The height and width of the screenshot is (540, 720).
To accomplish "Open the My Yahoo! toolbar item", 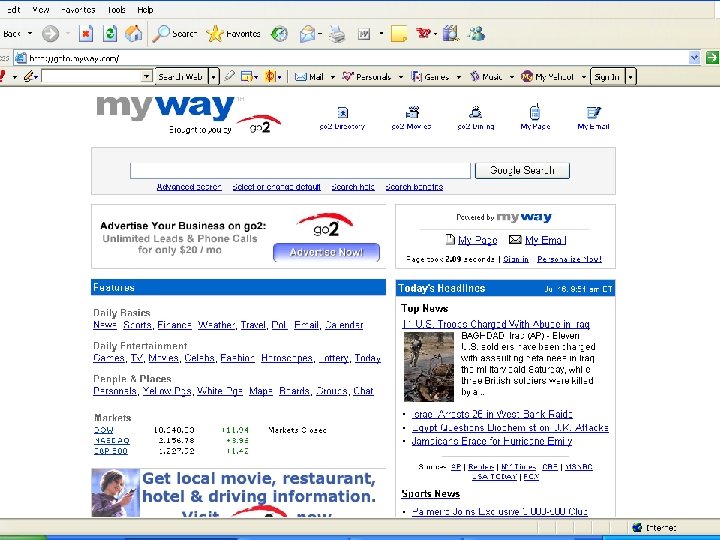I will (547, 77).
